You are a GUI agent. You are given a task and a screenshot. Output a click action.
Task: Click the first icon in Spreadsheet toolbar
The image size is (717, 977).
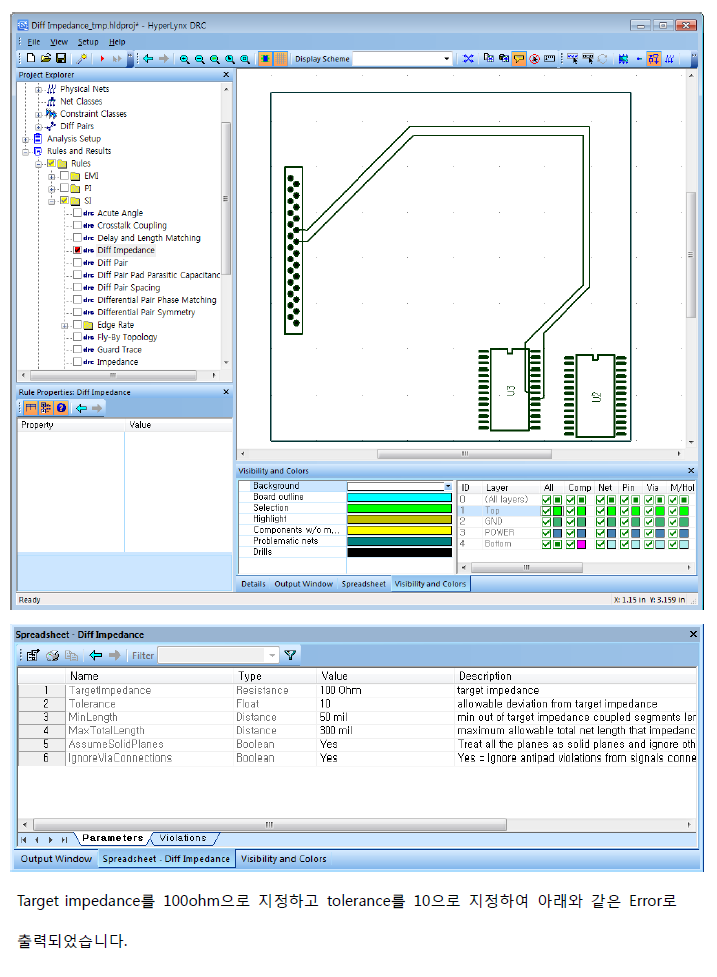click(x=32, y=655)
